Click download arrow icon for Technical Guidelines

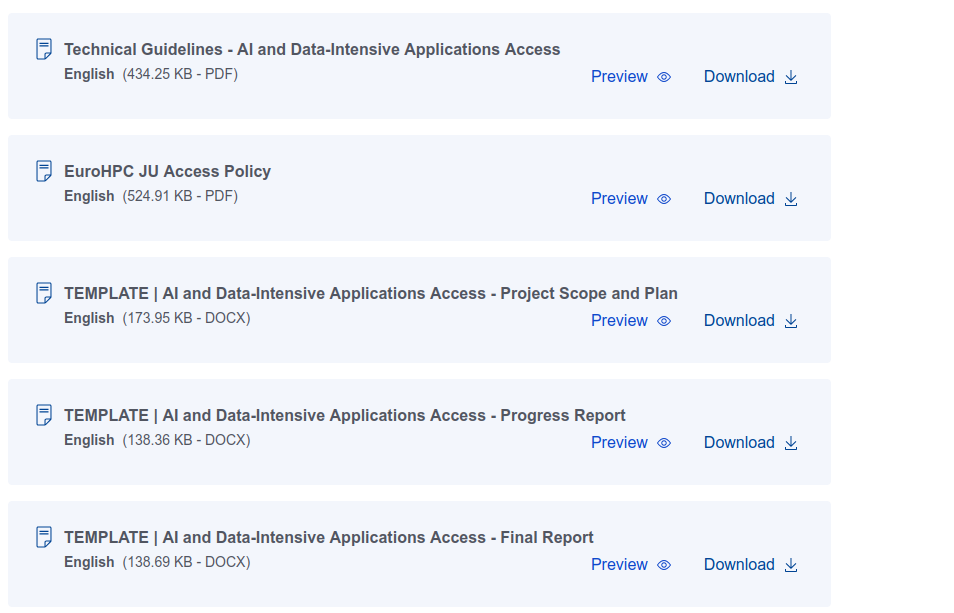(791, 77)
